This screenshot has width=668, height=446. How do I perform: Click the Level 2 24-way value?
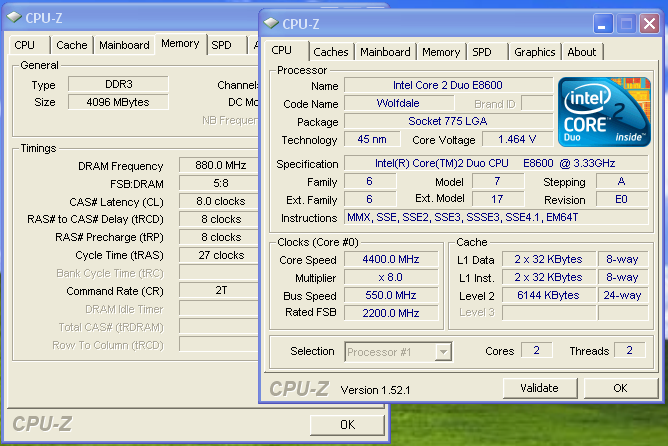622,295
